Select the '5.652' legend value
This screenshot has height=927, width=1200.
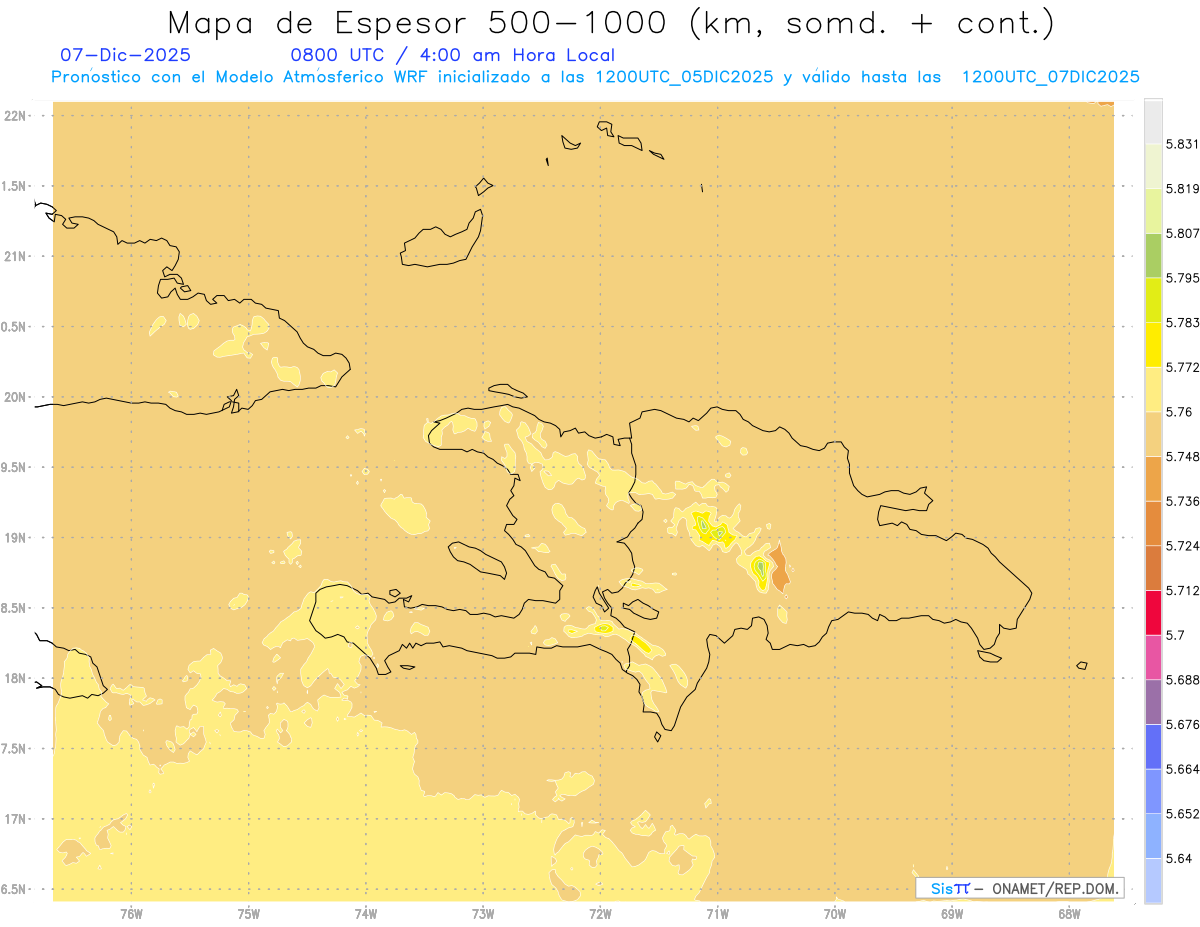(x=1182, y=814)
